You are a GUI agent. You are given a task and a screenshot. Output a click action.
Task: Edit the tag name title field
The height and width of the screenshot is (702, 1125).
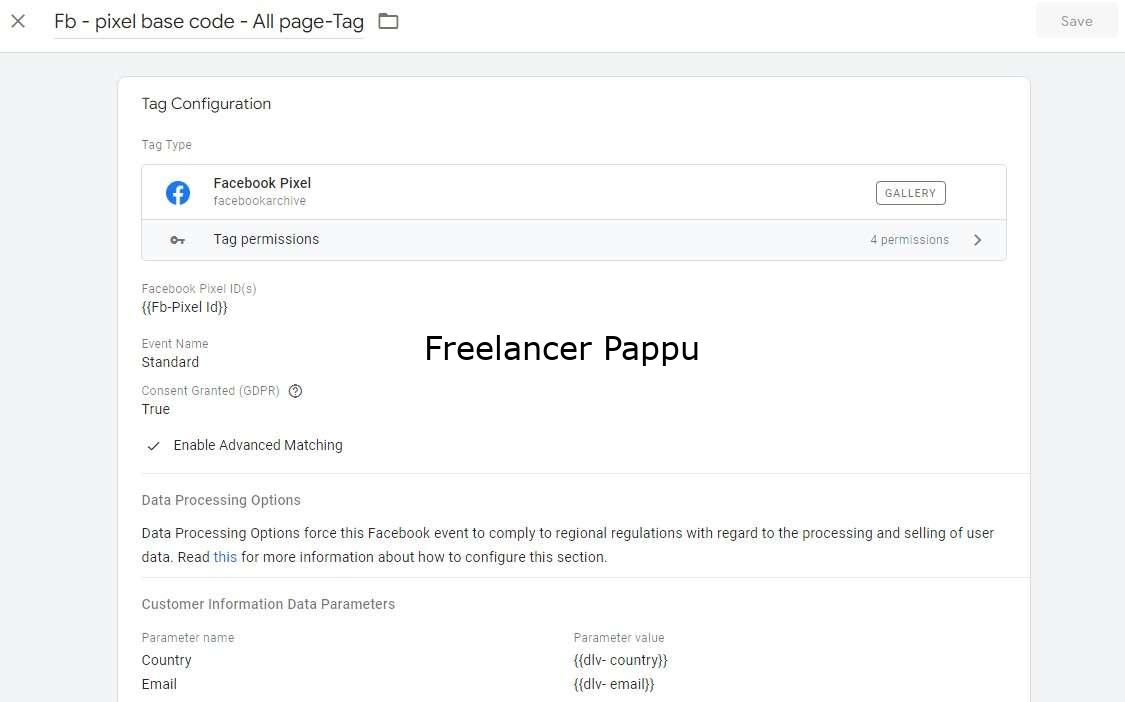(x=209, y=22)
